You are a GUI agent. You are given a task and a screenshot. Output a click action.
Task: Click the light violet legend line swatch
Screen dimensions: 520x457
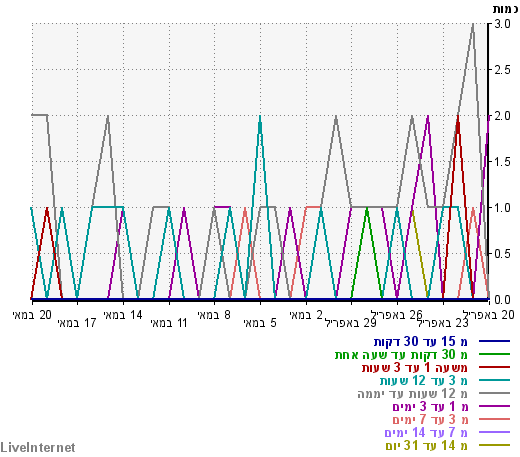494,432
